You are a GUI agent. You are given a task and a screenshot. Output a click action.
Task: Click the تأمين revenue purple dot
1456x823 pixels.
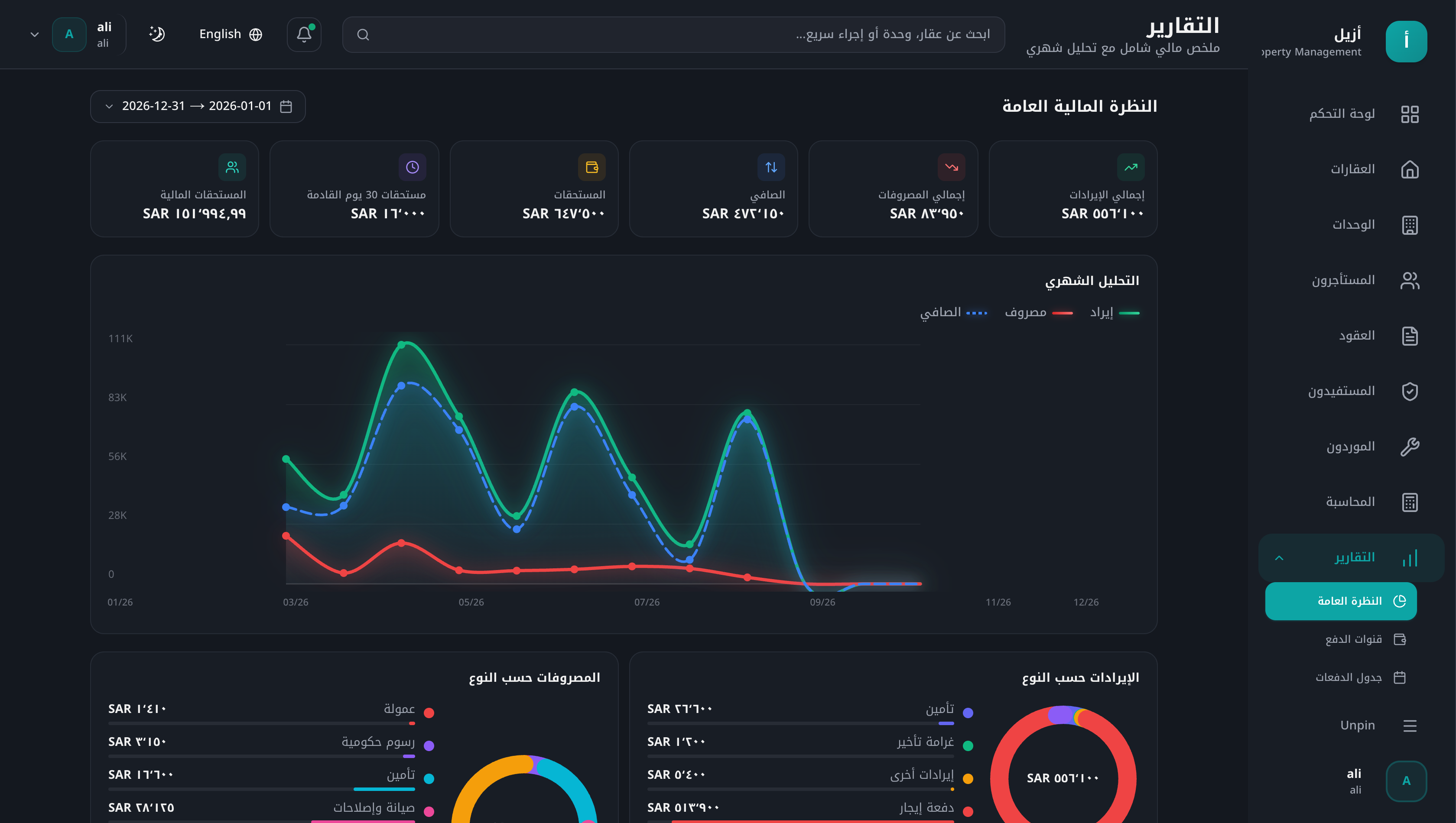[x=968, y=713]
